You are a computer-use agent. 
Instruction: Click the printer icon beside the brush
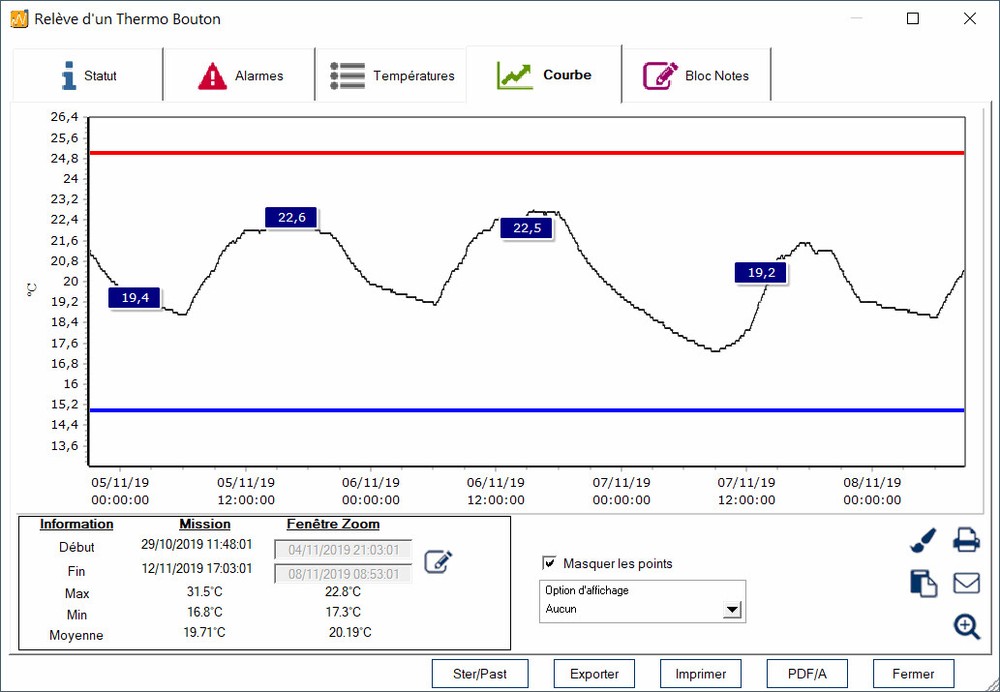click(966, 539)
